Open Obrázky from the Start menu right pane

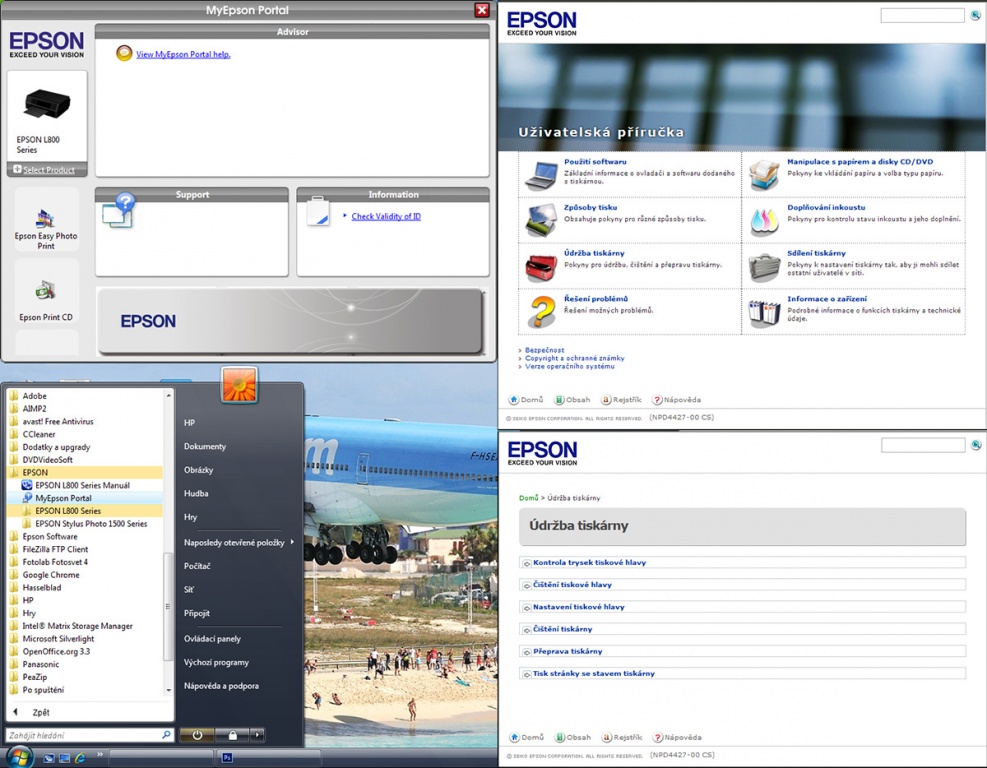point(198,470)
